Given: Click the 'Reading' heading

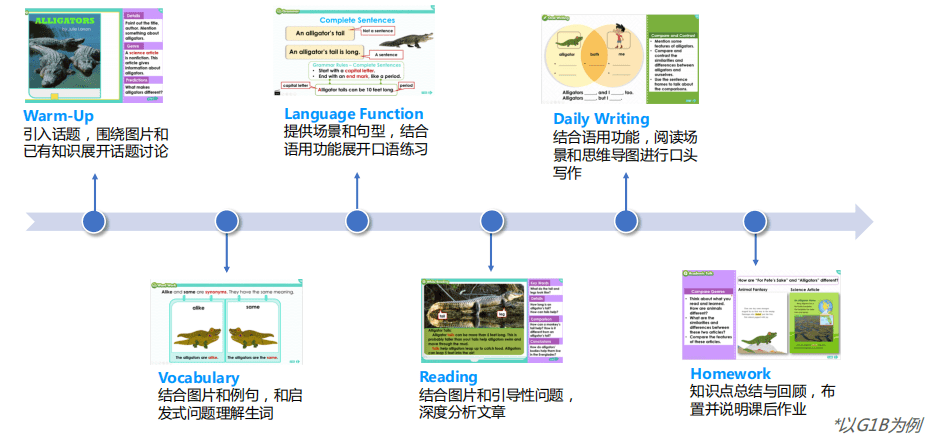Looking at the screenshot, I should pos(449,376).
